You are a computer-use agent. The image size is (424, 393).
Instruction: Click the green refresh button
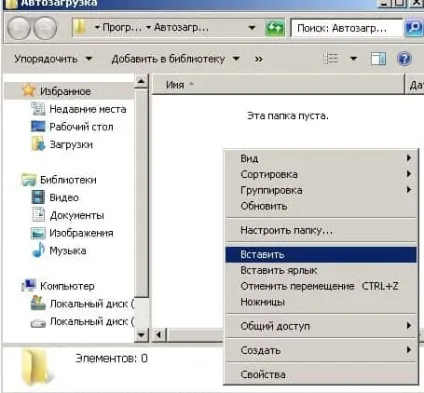(275, 28)
